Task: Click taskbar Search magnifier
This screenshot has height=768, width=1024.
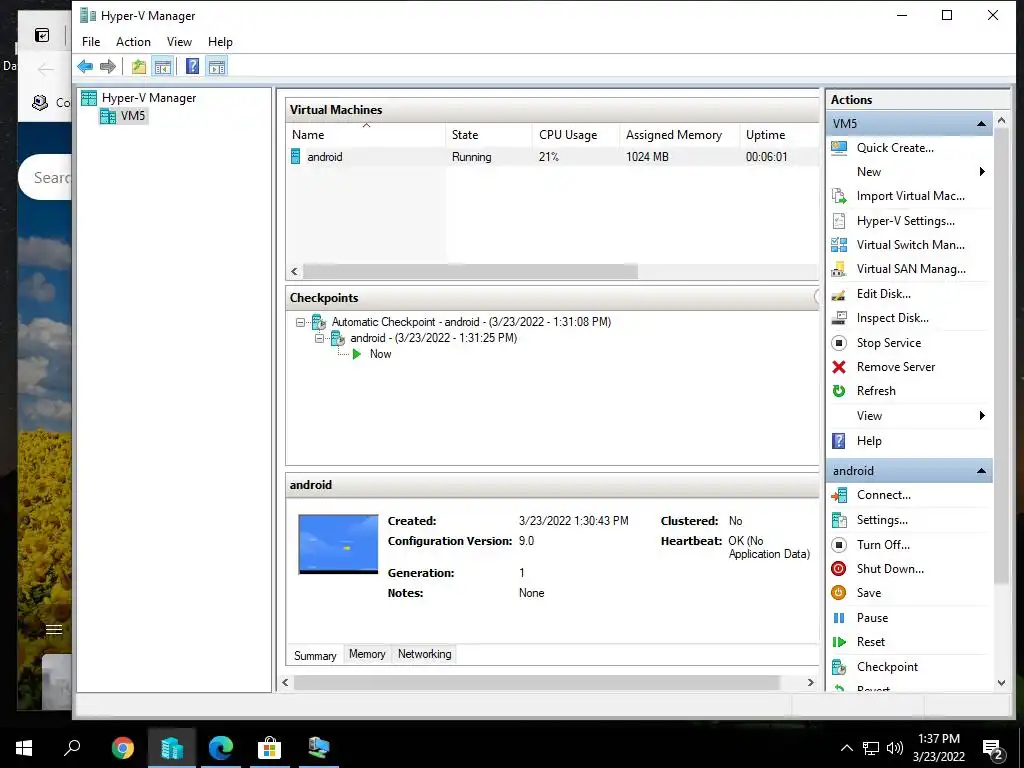Action: click(x=72, y=748)
